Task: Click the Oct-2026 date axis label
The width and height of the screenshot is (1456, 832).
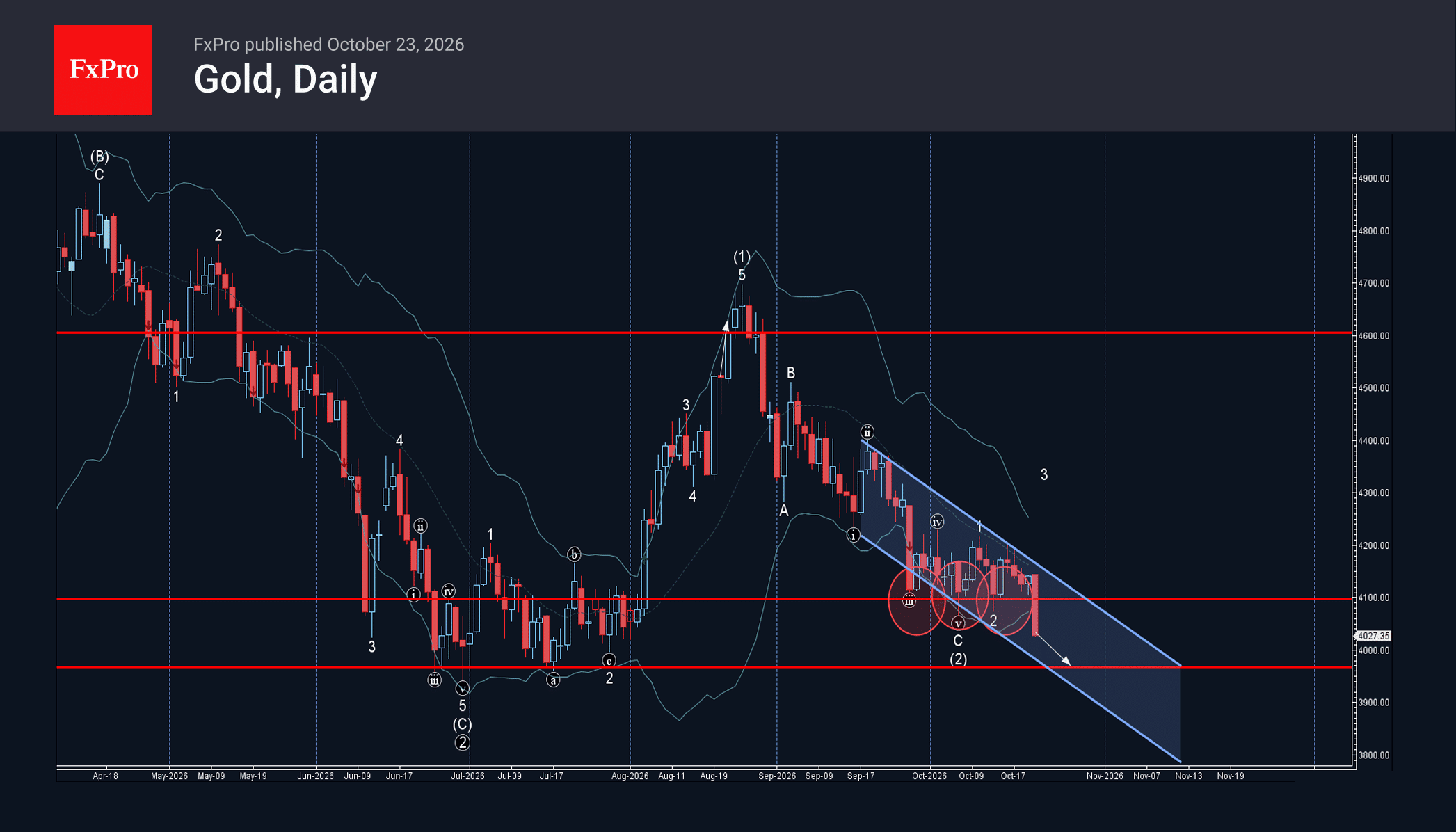Action: [929, 776]
